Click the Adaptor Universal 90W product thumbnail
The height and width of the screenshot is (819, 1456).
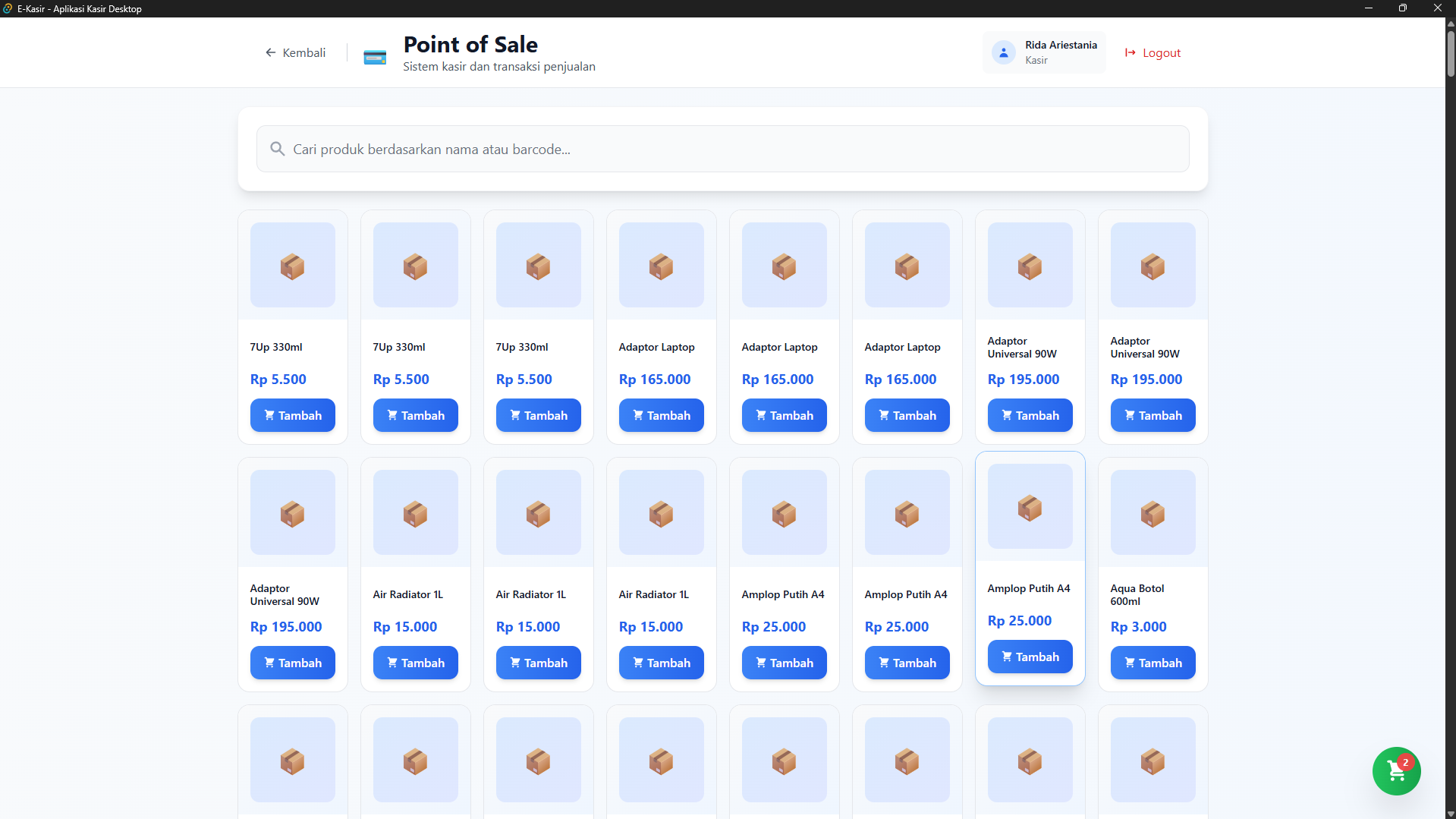click(x=1030, y=265)
